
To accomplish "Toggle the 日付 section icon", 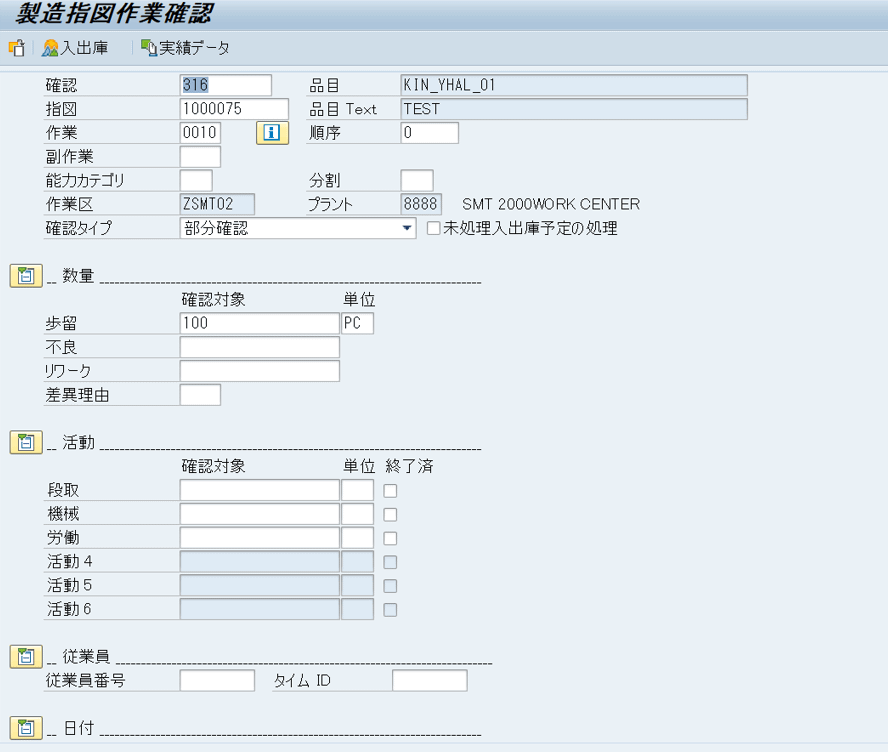I will tap(26, 728).
